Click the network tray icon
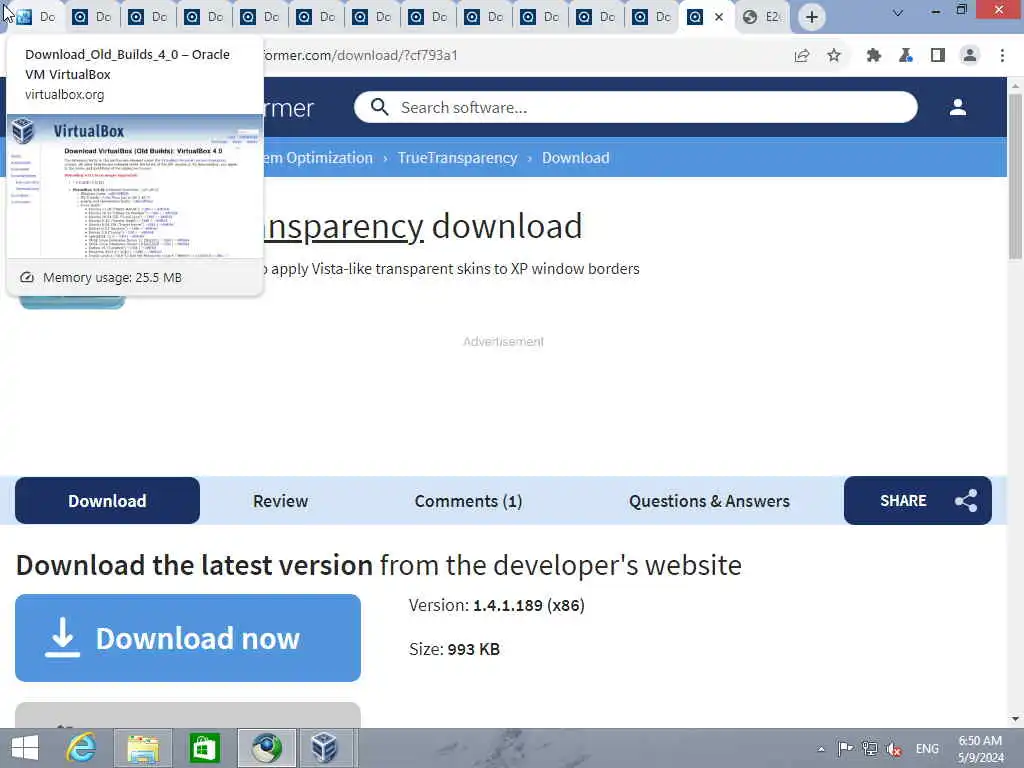1024x768 pixels. coord(870,749)
